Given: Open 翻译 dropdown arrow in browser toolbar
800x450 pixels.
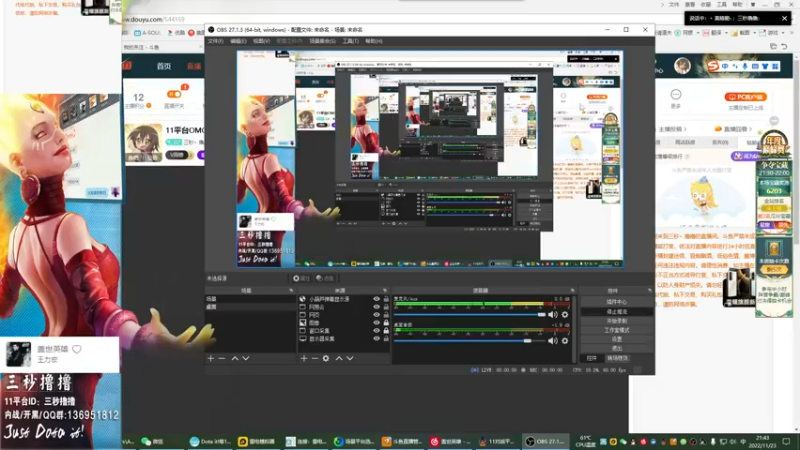Looking at the screenshot, I should [x=727, y=33].
